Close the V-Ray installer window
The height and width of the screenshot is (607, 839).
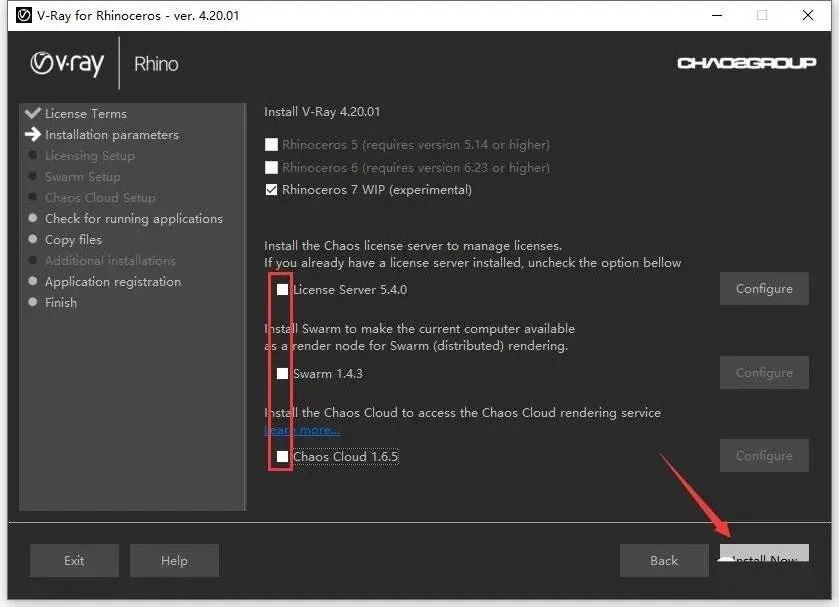point(808,15)
